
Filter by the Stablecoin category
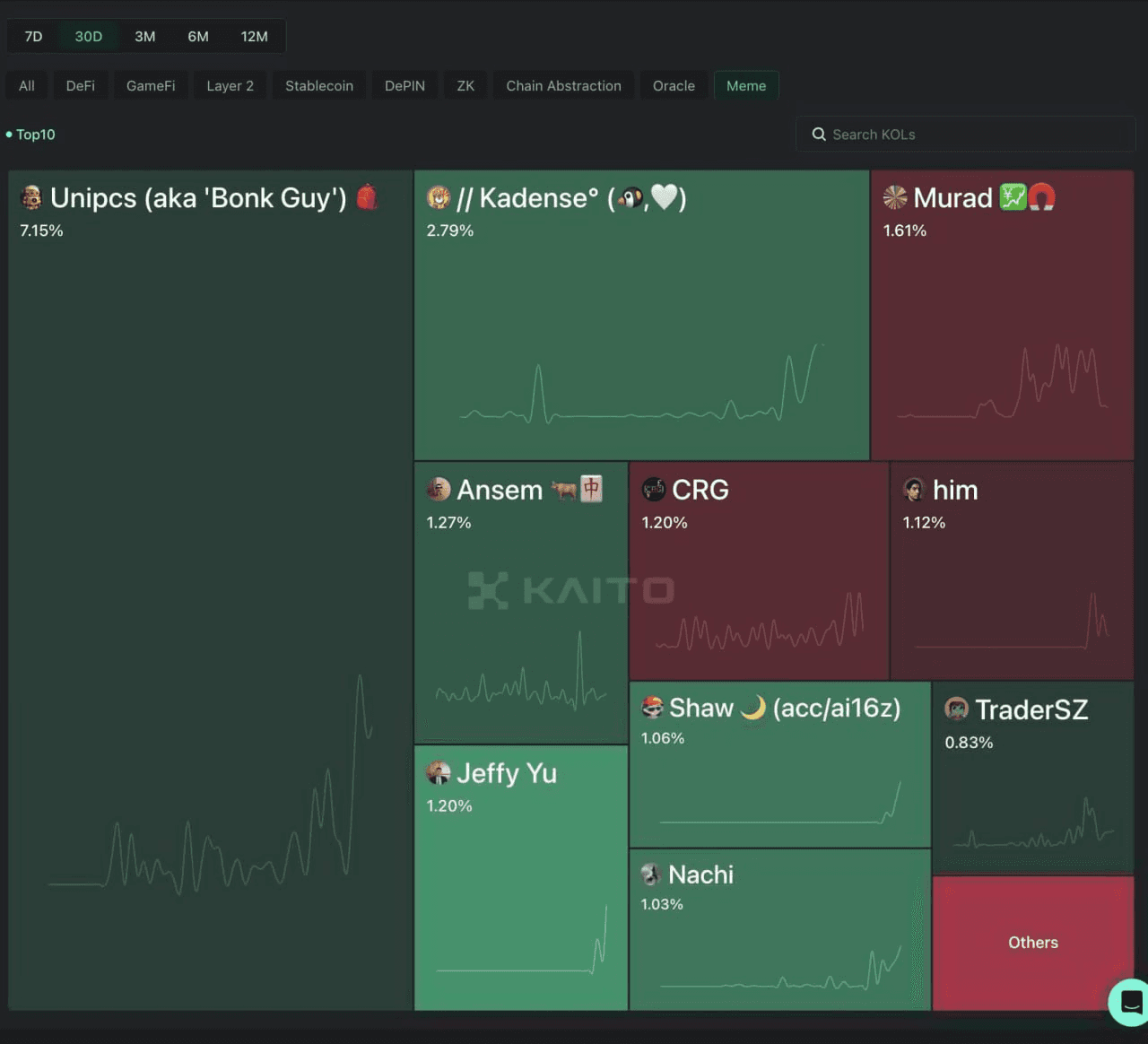point(319,86)
